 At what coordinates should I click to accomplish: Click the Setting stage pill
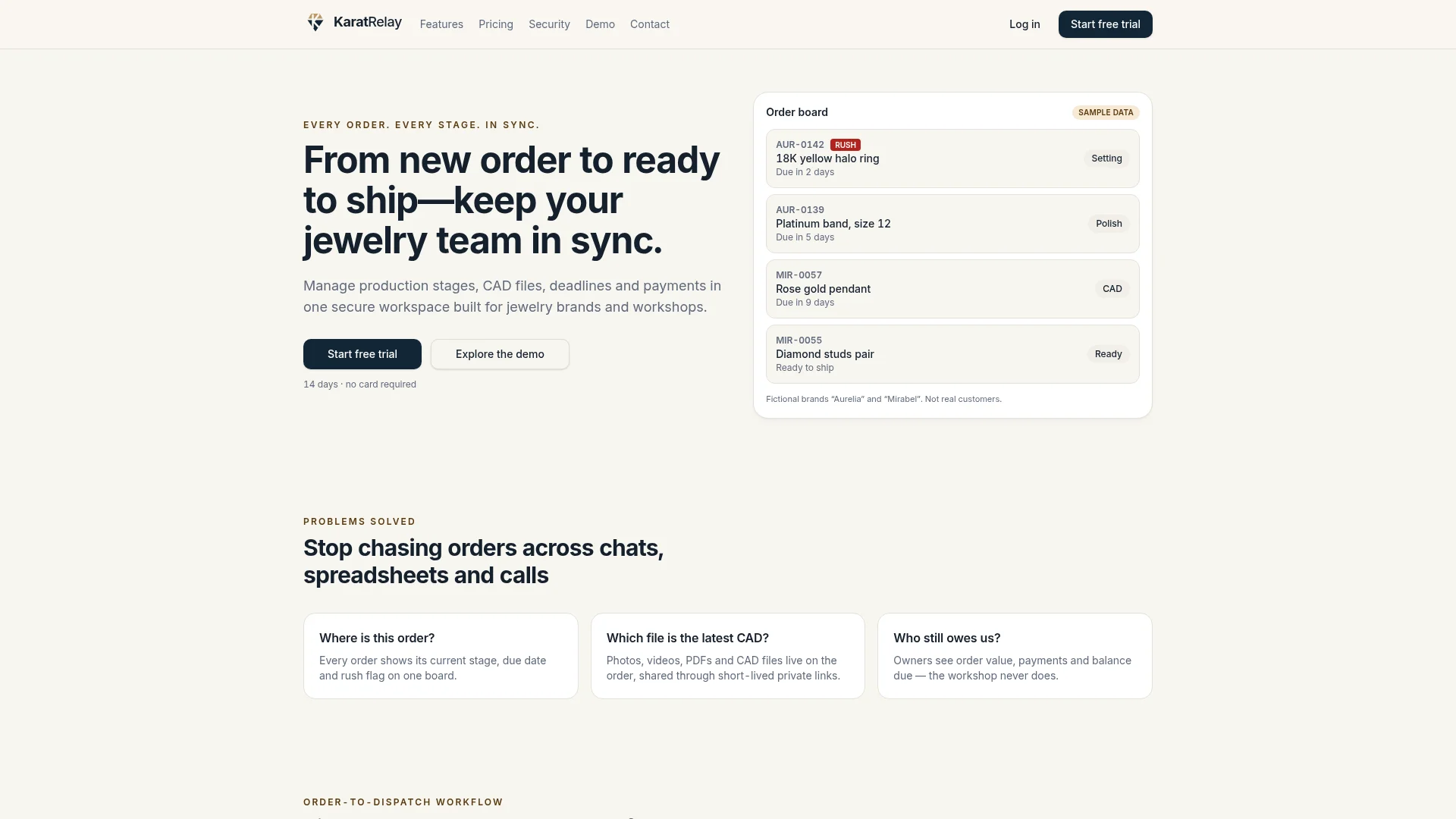pos(1106,158)
